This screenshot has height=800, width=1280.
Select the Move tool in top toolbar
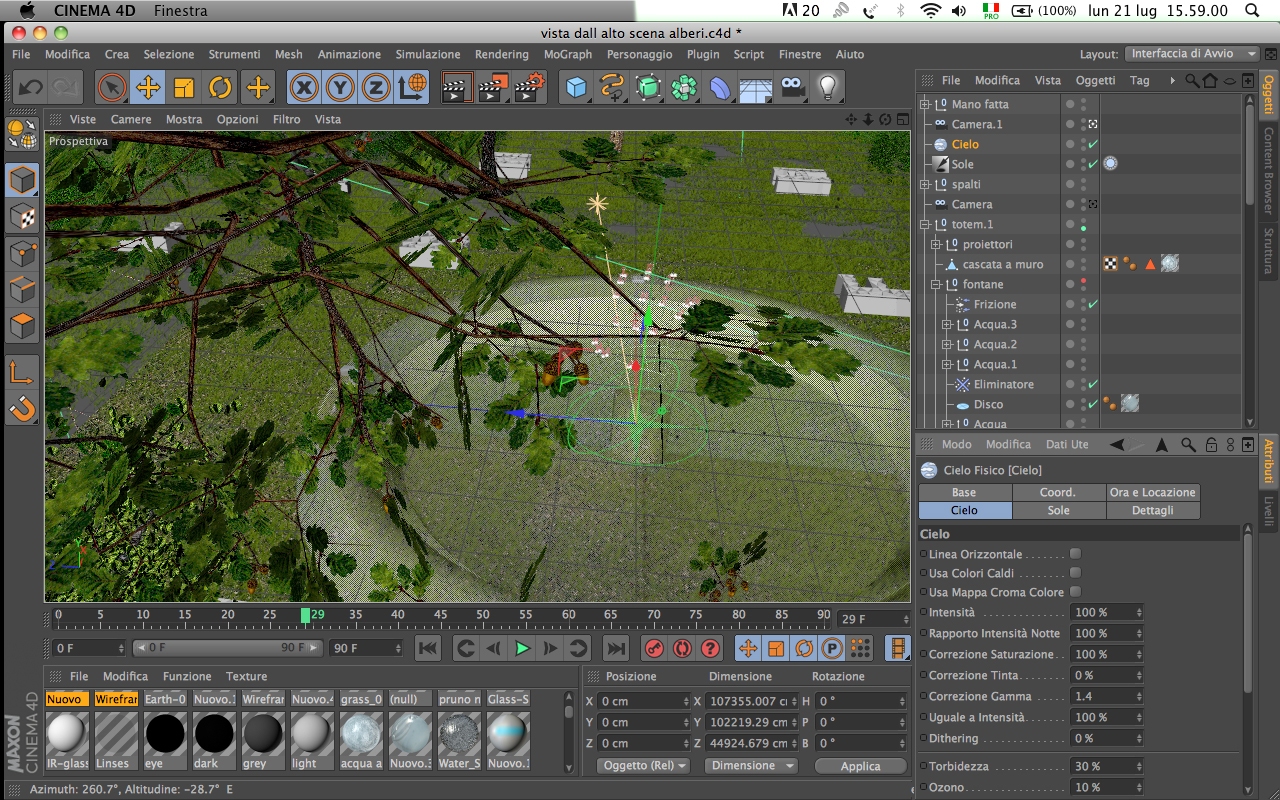pos(148,88)
